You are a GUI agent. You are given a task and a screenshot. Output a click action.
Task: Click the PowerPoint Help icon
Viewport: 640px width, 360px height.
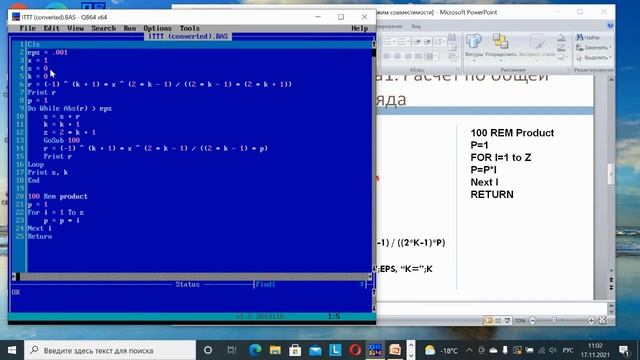pos(610,26)
